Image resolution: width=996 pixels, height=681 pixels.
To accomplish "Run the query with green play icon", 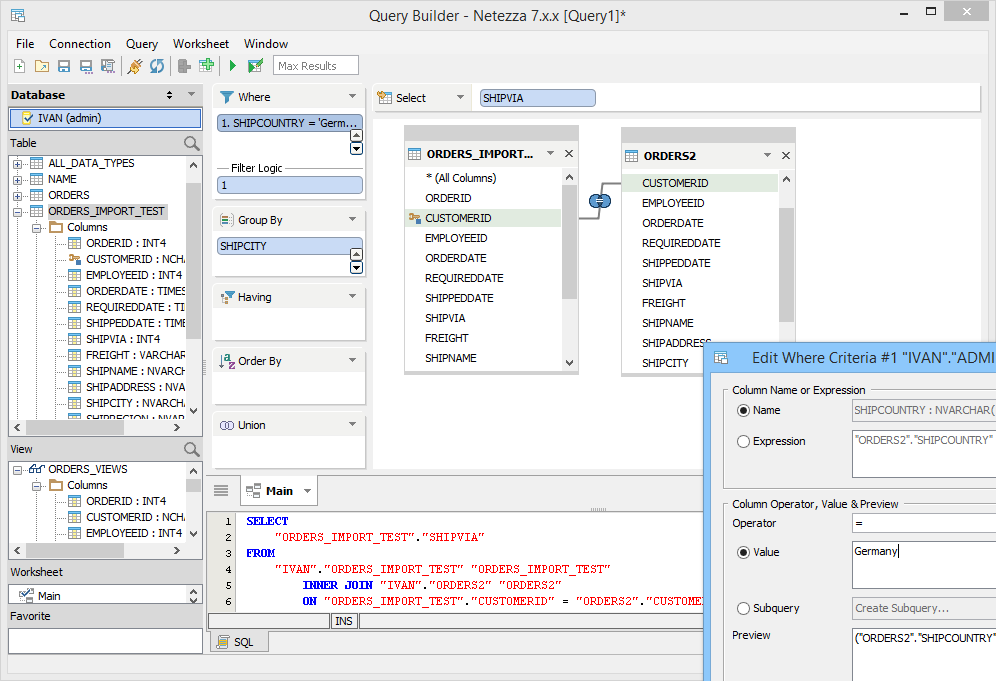I will click(x=232, y=66).
